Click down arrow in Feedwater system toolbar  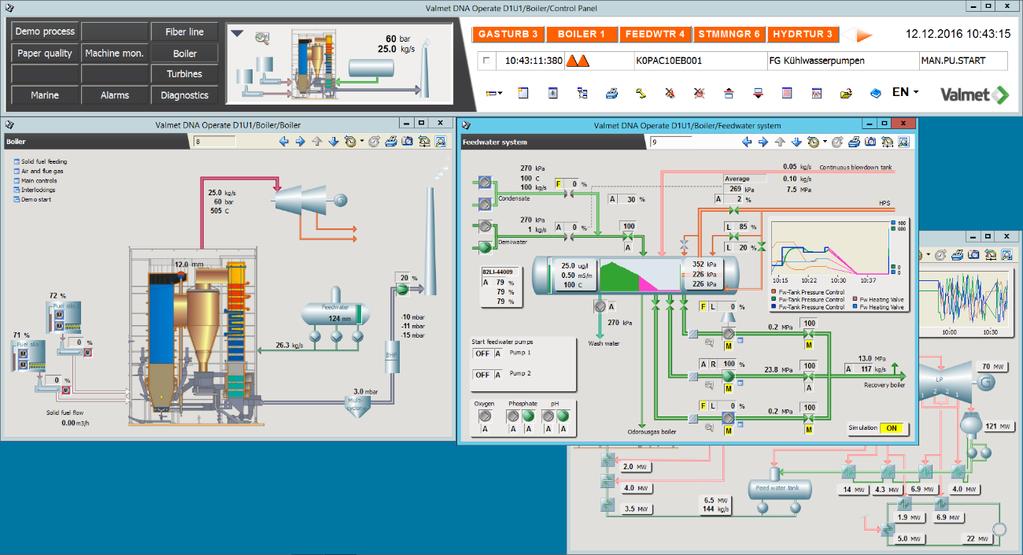(797, 142)
